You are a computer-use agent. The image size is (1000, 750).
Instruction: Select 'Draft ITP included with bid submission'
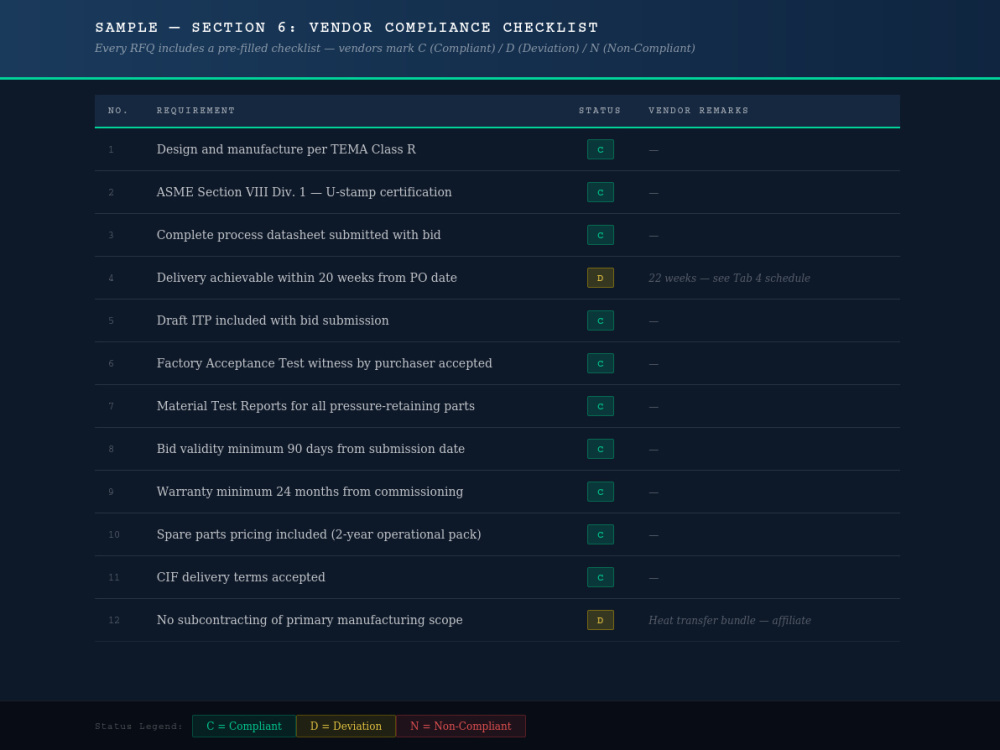pyautogui.click(x=272, y=320)
